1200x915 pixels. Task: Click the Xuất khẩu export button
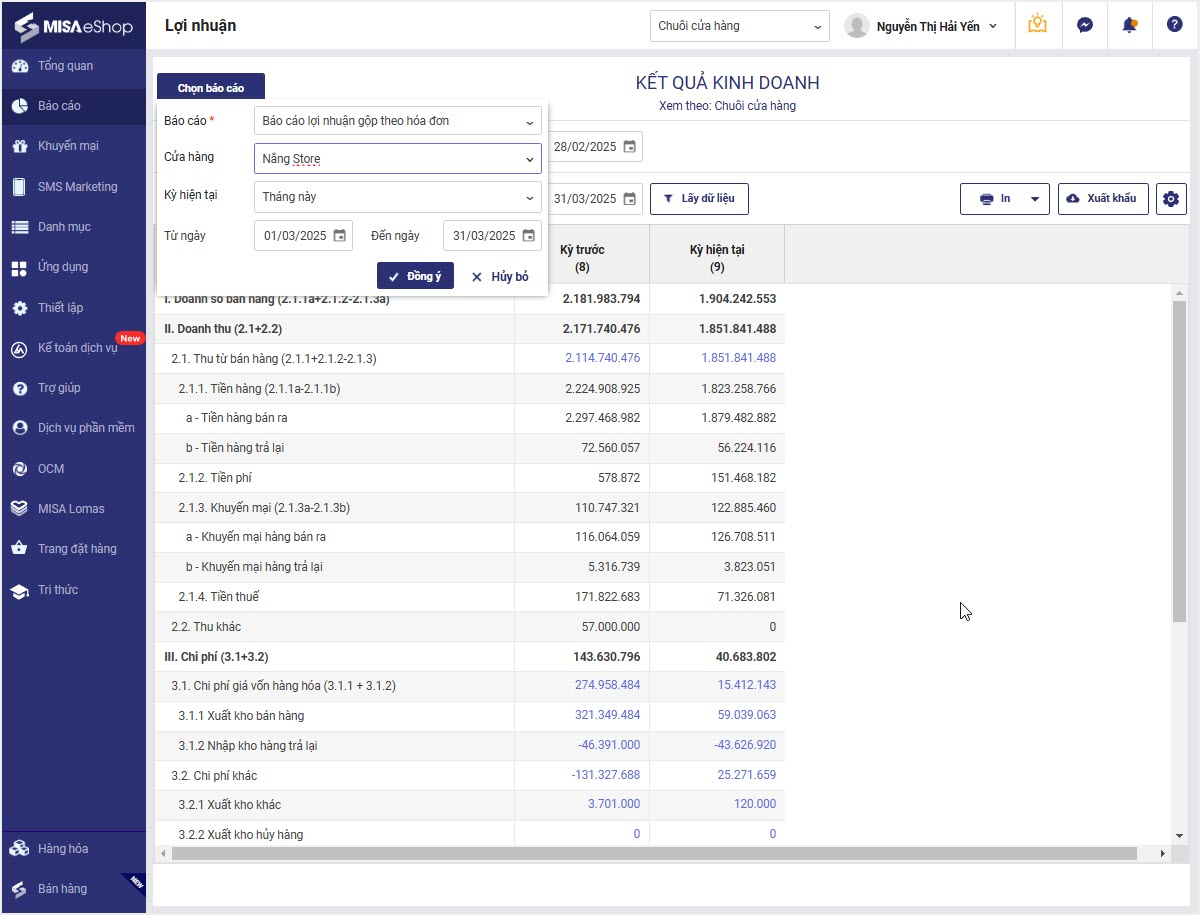click(x=1102, y=198)
